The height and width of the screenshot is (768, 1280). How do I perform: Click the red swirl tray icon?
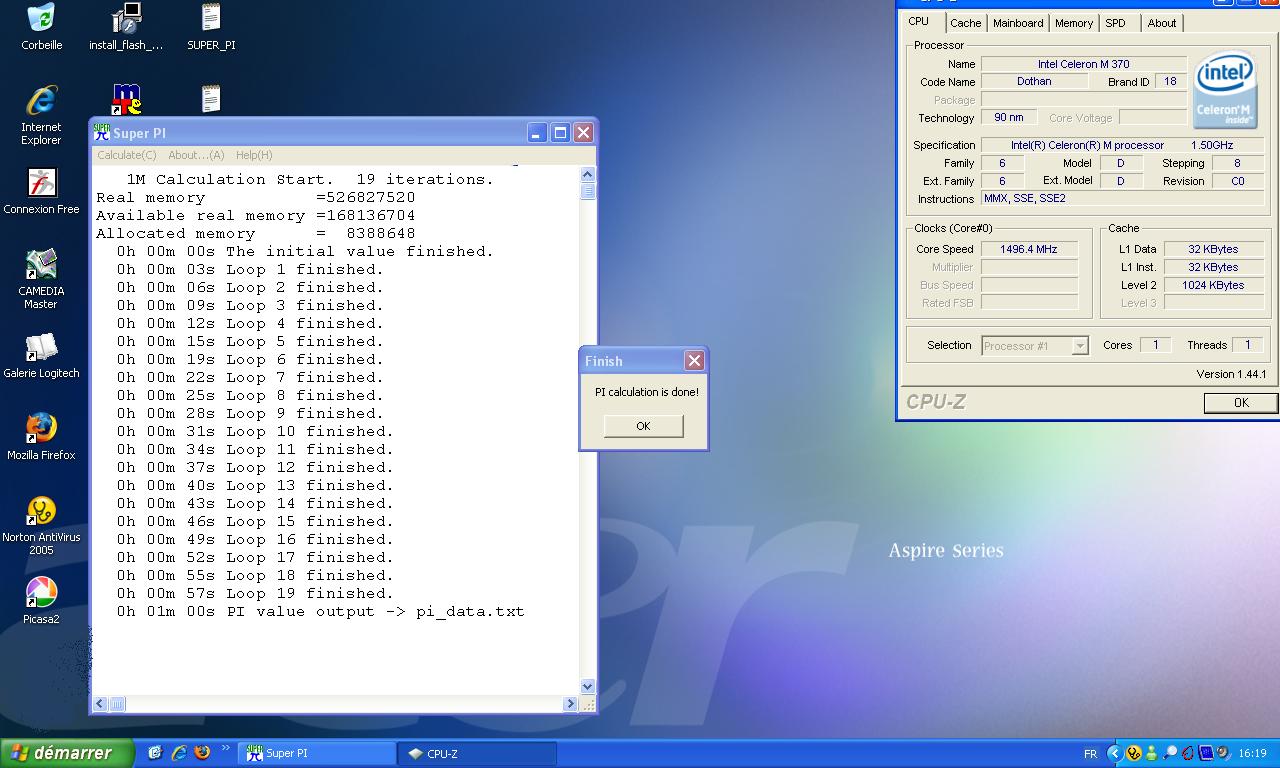click(x=1188, y=753)
